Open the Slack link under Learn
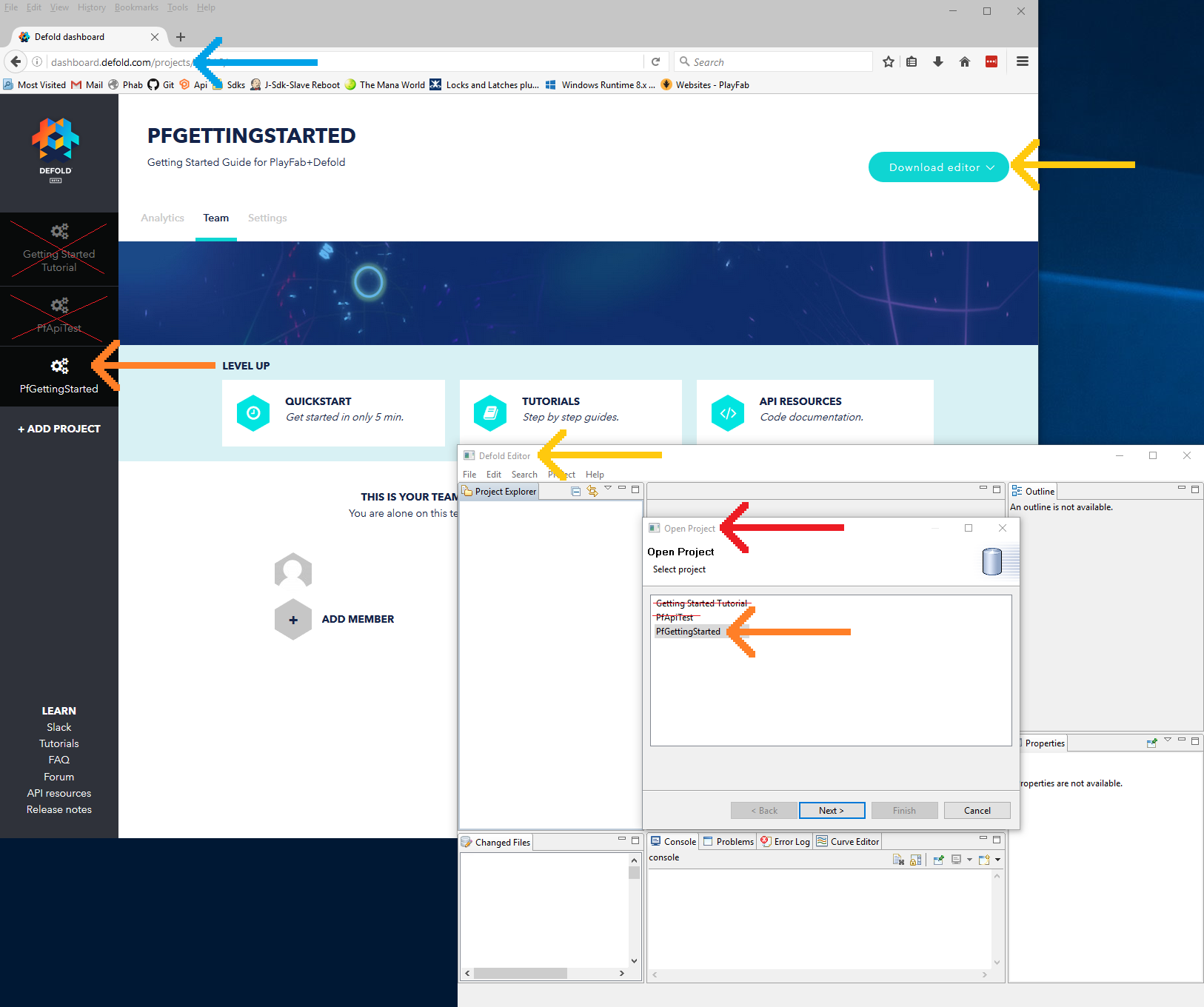 (59, 727)
